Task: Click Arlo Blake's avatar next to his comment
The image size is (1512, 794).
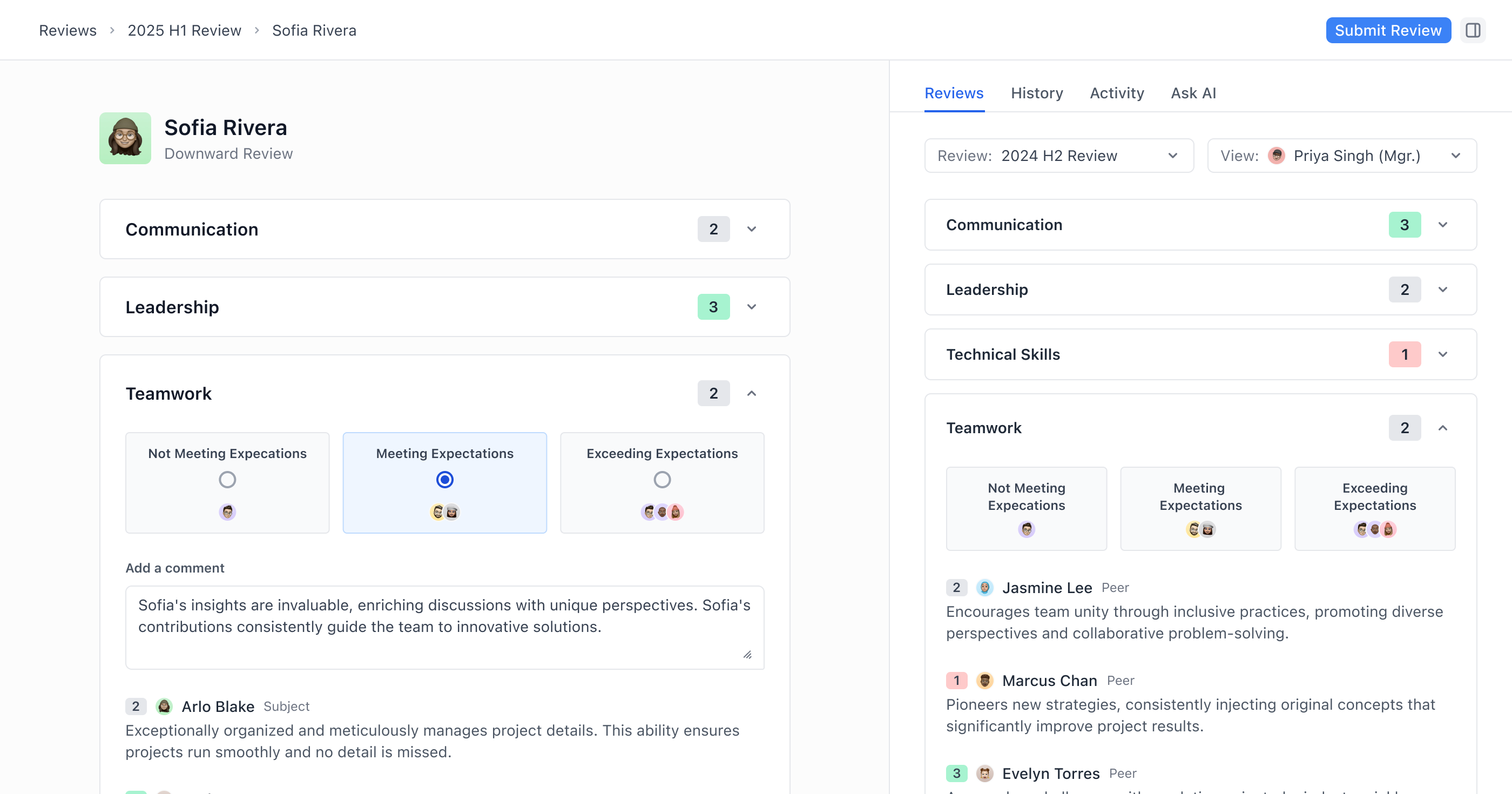Action: click(x=164, y=706)
